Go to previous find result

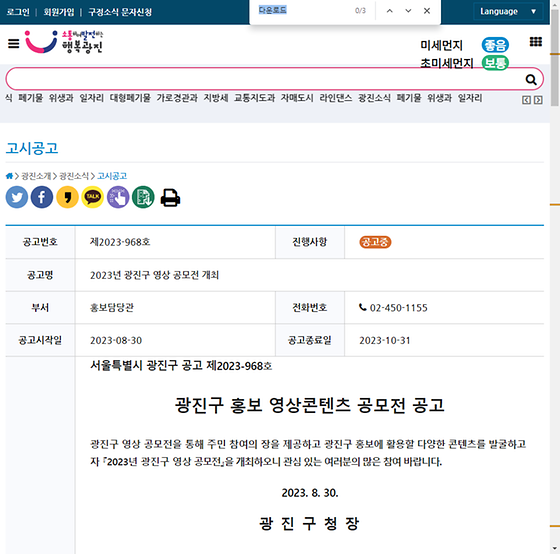click(390, 11)
